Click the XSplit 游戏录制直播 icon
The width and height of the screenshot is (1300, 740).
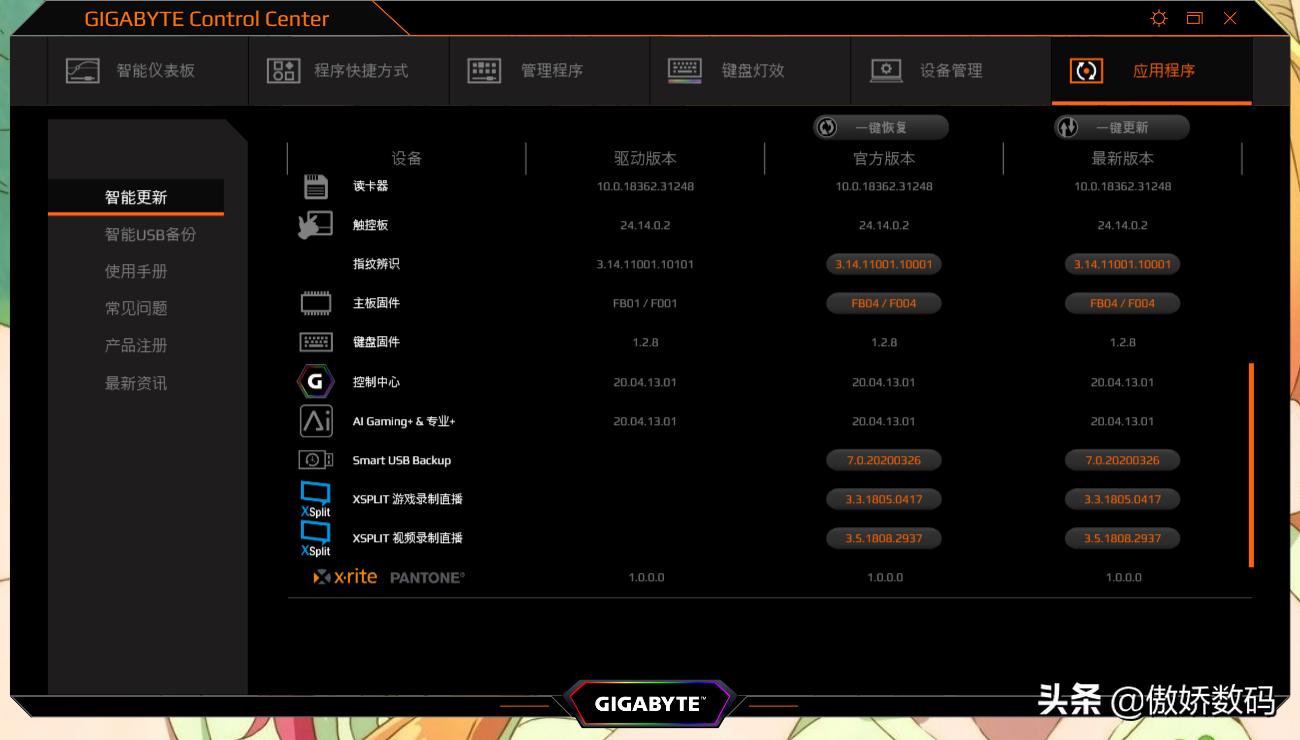point(316,499)
